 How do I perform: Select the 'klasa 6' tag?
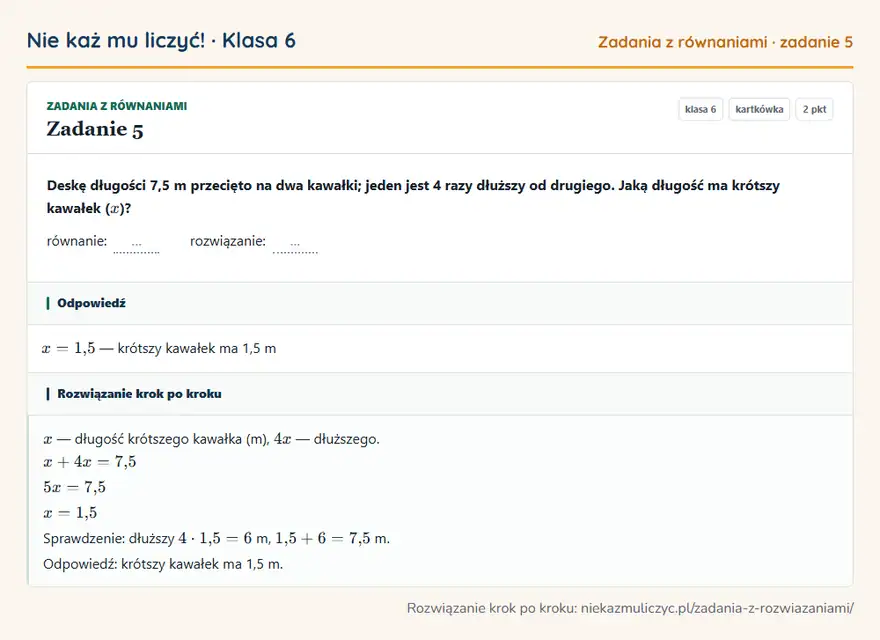pyautogui.click(x=700, y=109)
